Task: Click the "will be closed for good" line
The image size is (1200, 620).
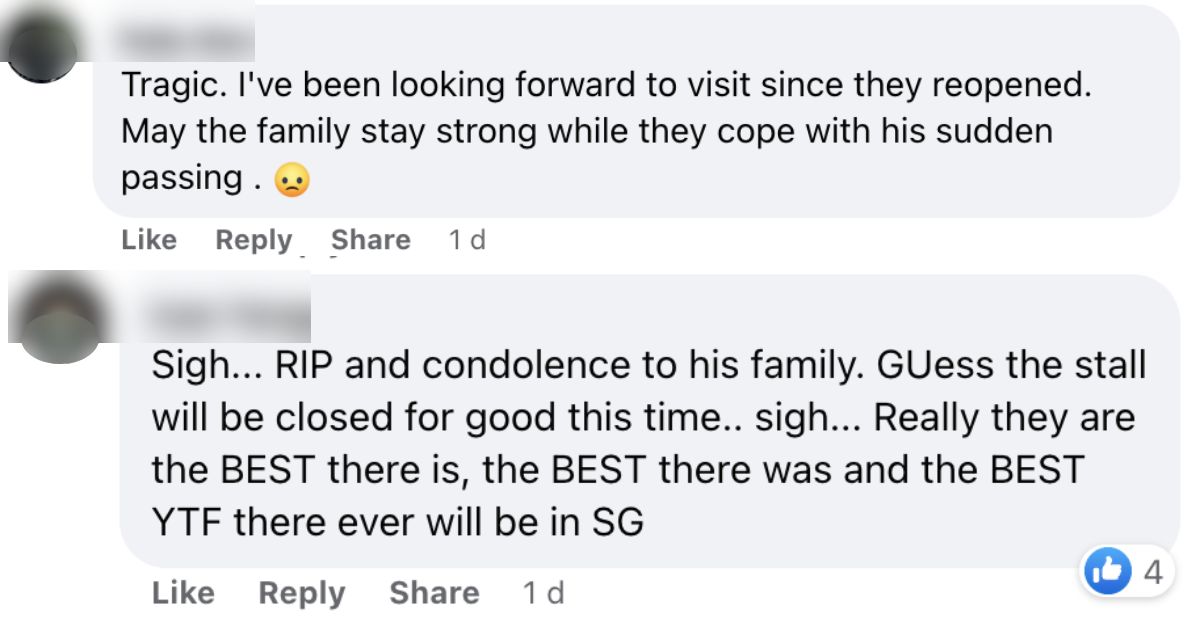Action: point(642,418)
